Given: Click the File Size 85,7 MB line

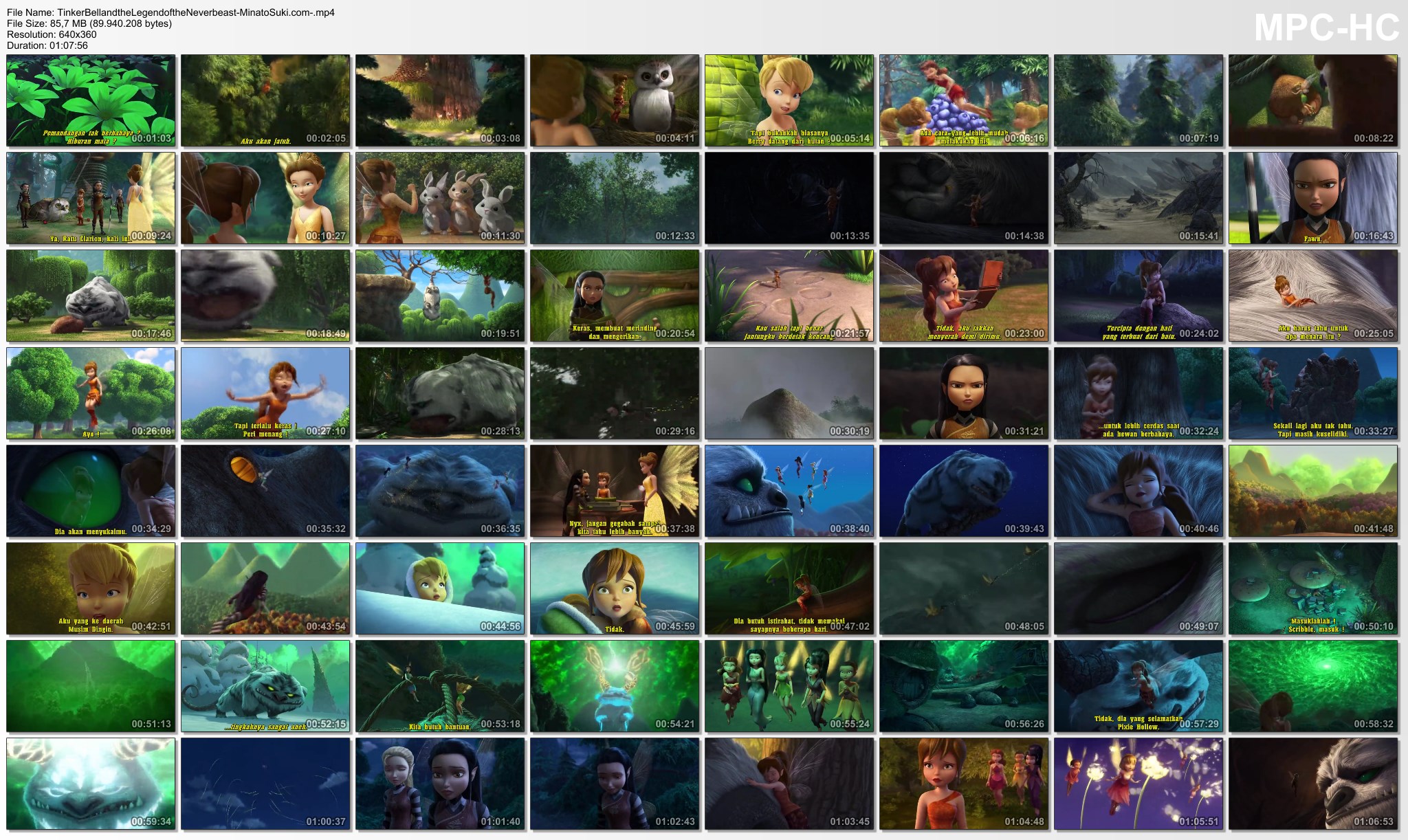Looking at the screenshot, I should tap(89, 23).
